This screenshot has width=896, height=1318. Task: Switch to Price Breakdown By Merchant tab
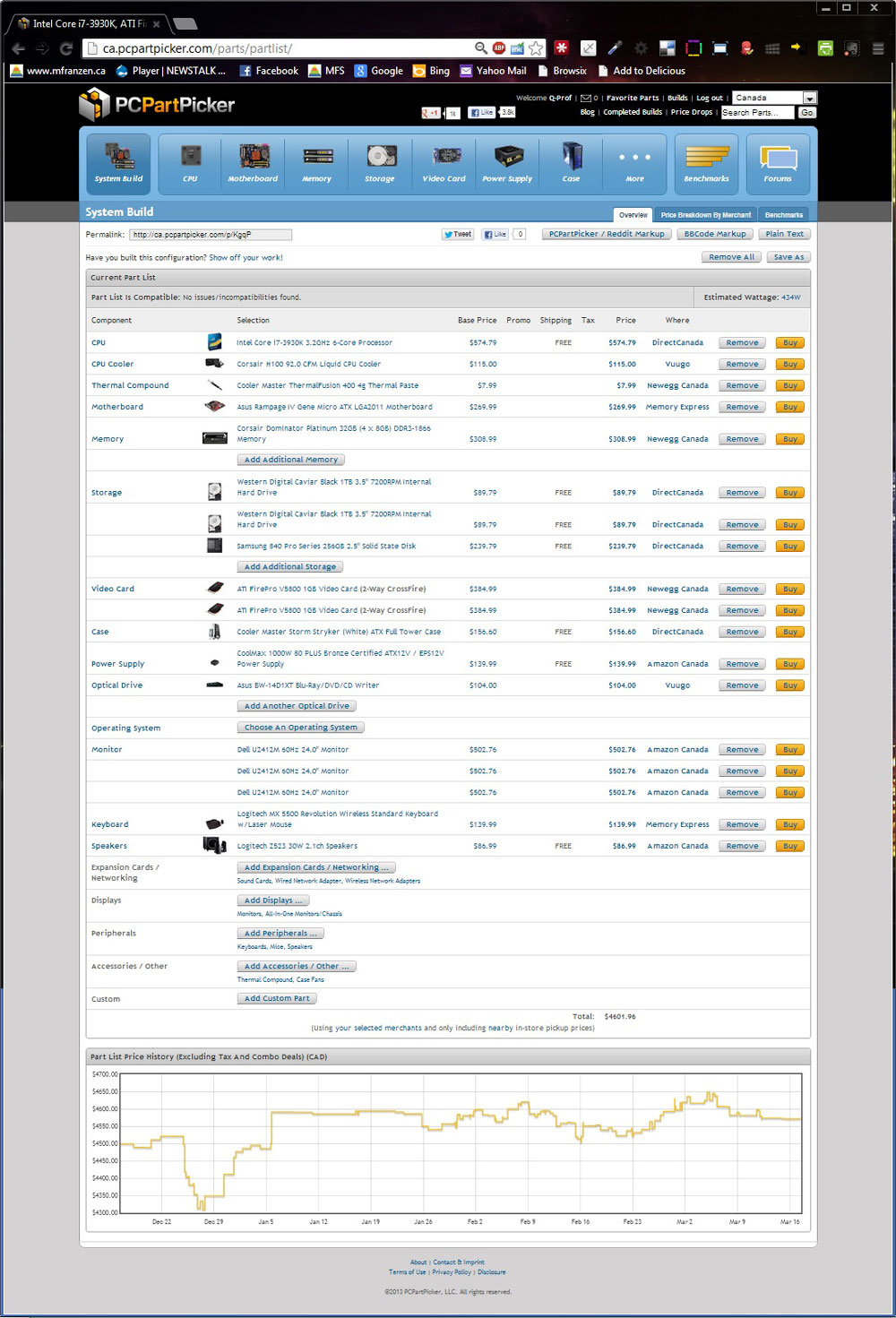click(x=705, y=215)
